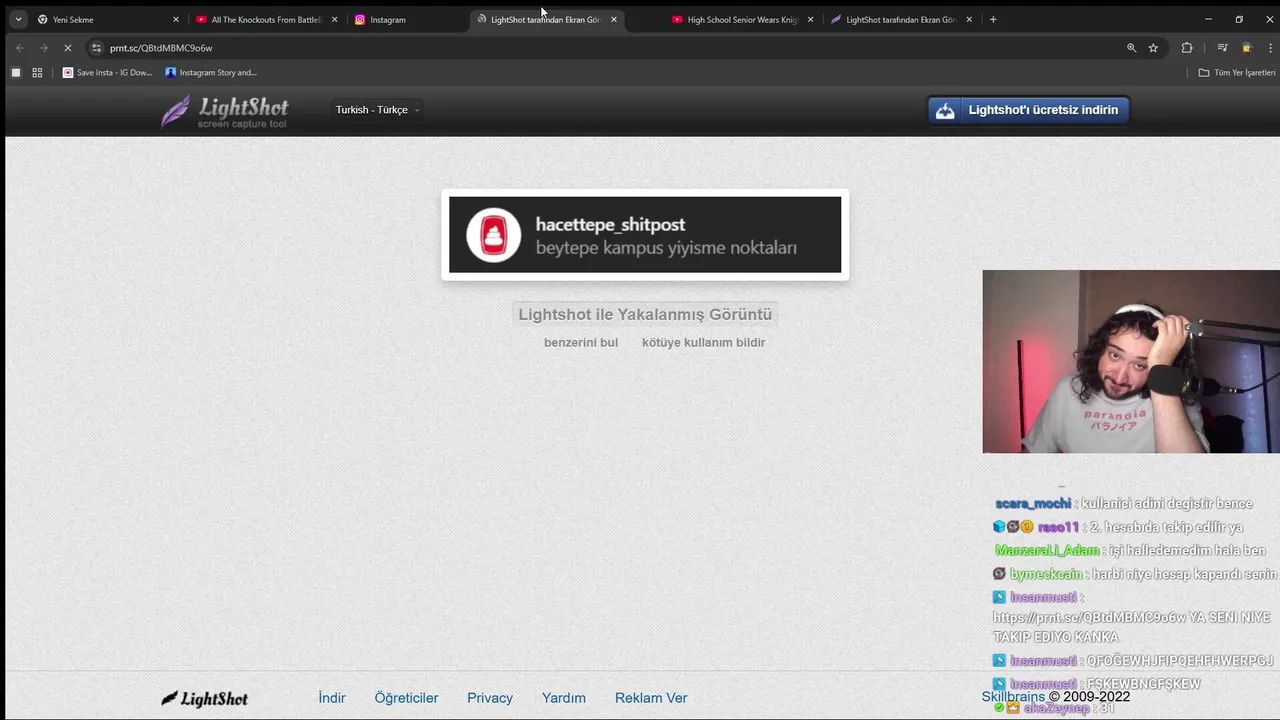Open the browser profile avatar
Viewport: 1280px width, 720px height.
[x=1247, y=48]
